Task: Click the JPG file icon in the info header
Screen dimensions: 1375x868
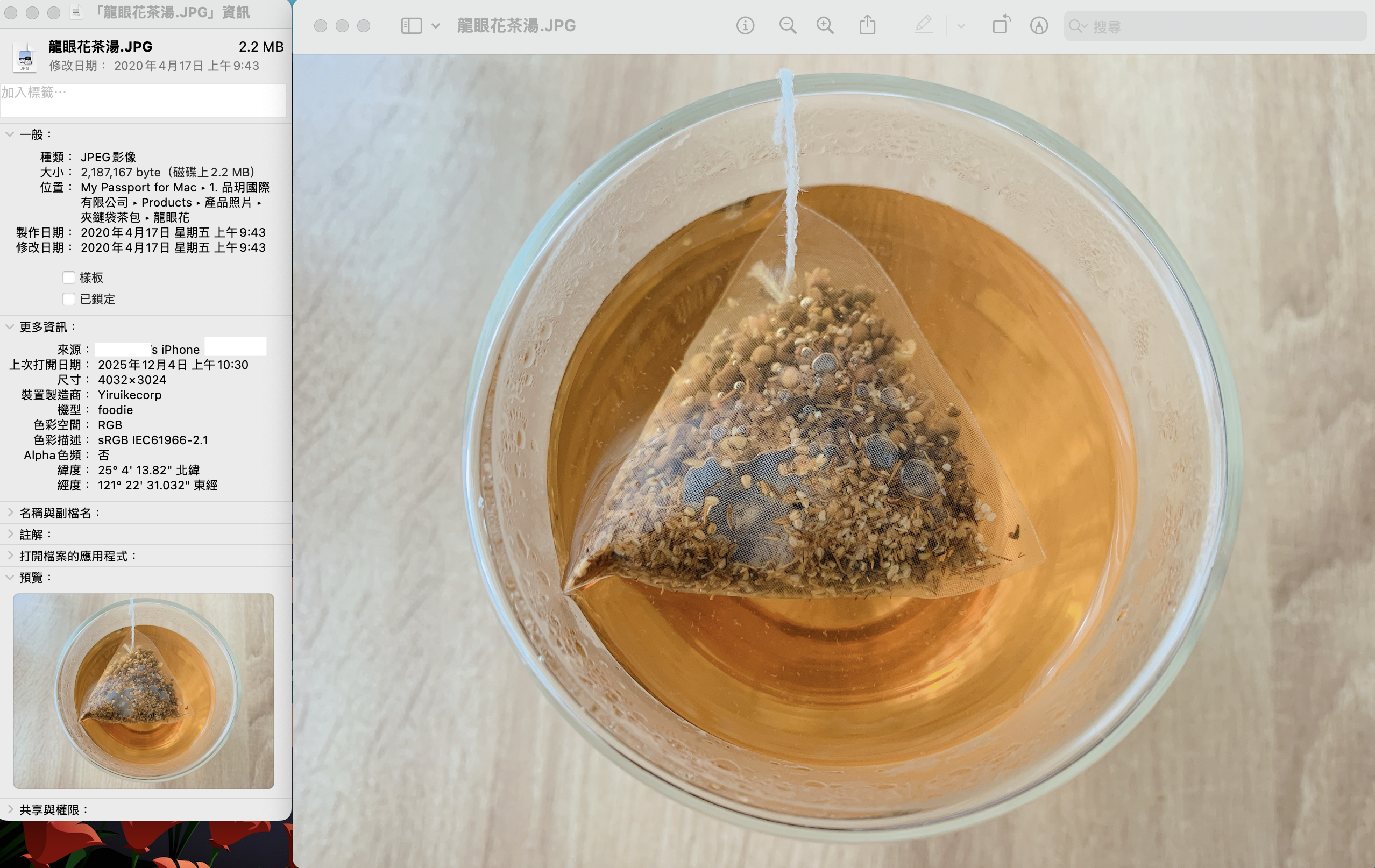Action: pos(25,57)
